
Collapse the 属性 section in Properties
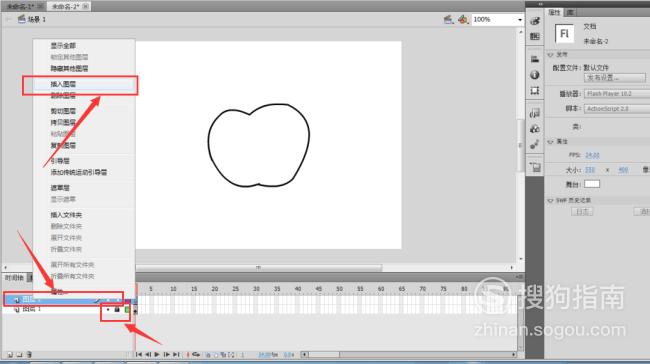551,142
